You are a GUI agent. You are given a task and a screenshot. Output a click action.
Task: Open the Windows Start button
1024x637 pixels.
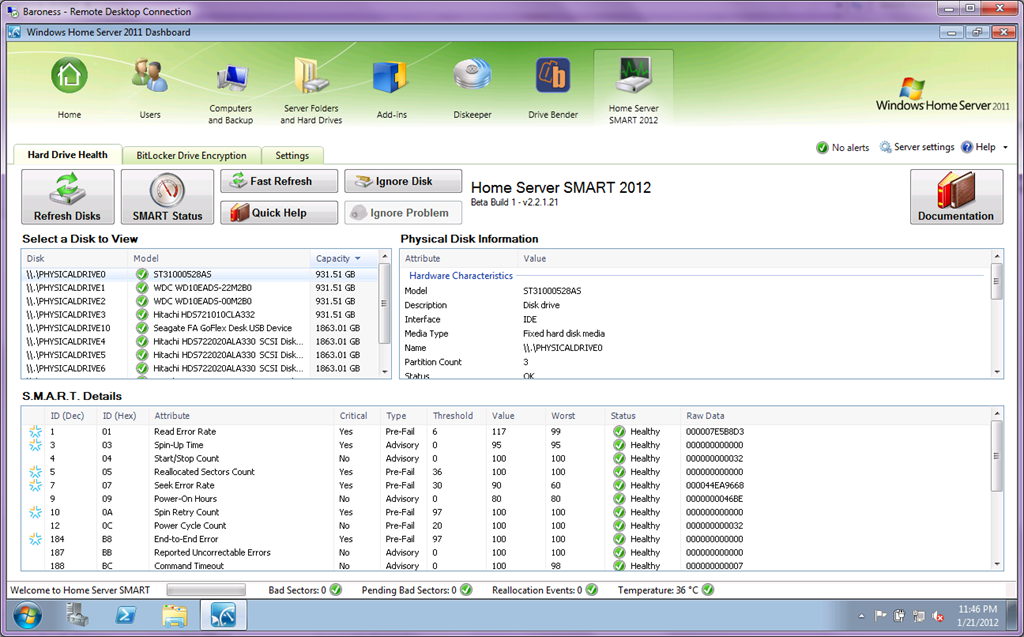[27, 615]
